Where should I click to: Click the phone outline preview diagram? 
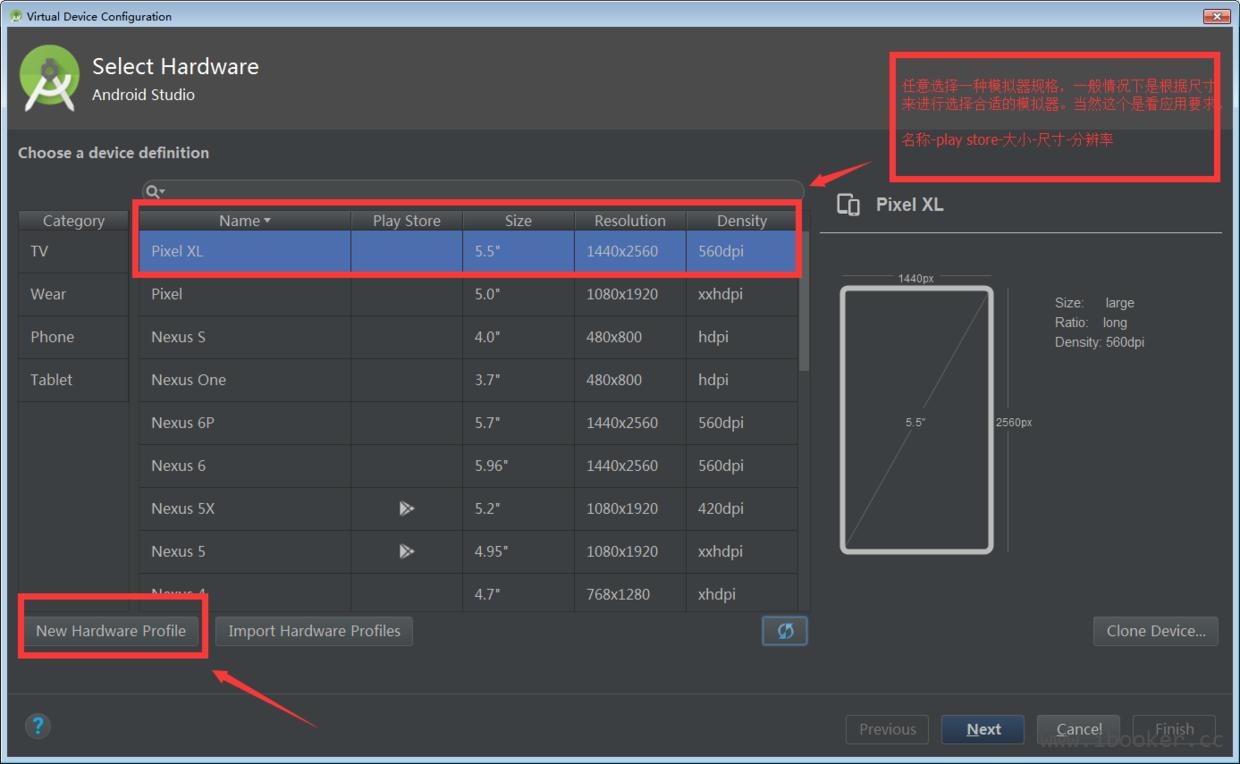[917, 420]
